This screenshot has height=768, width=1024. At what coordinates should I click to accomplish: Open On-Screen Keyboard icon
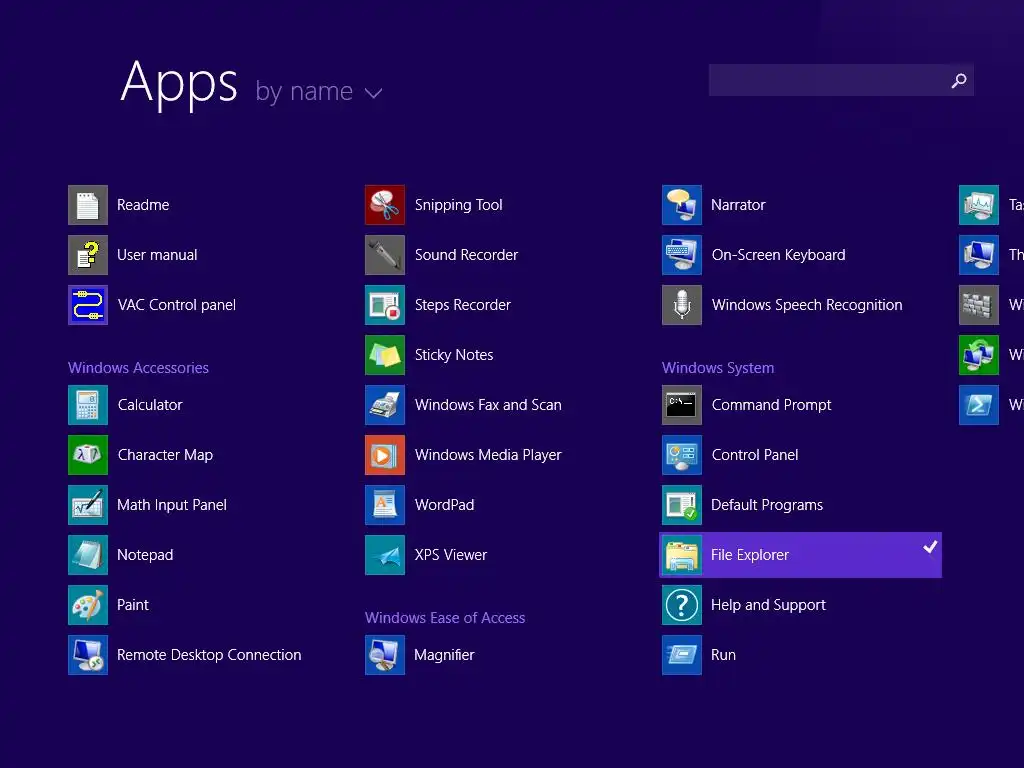(x=682, y=255)
